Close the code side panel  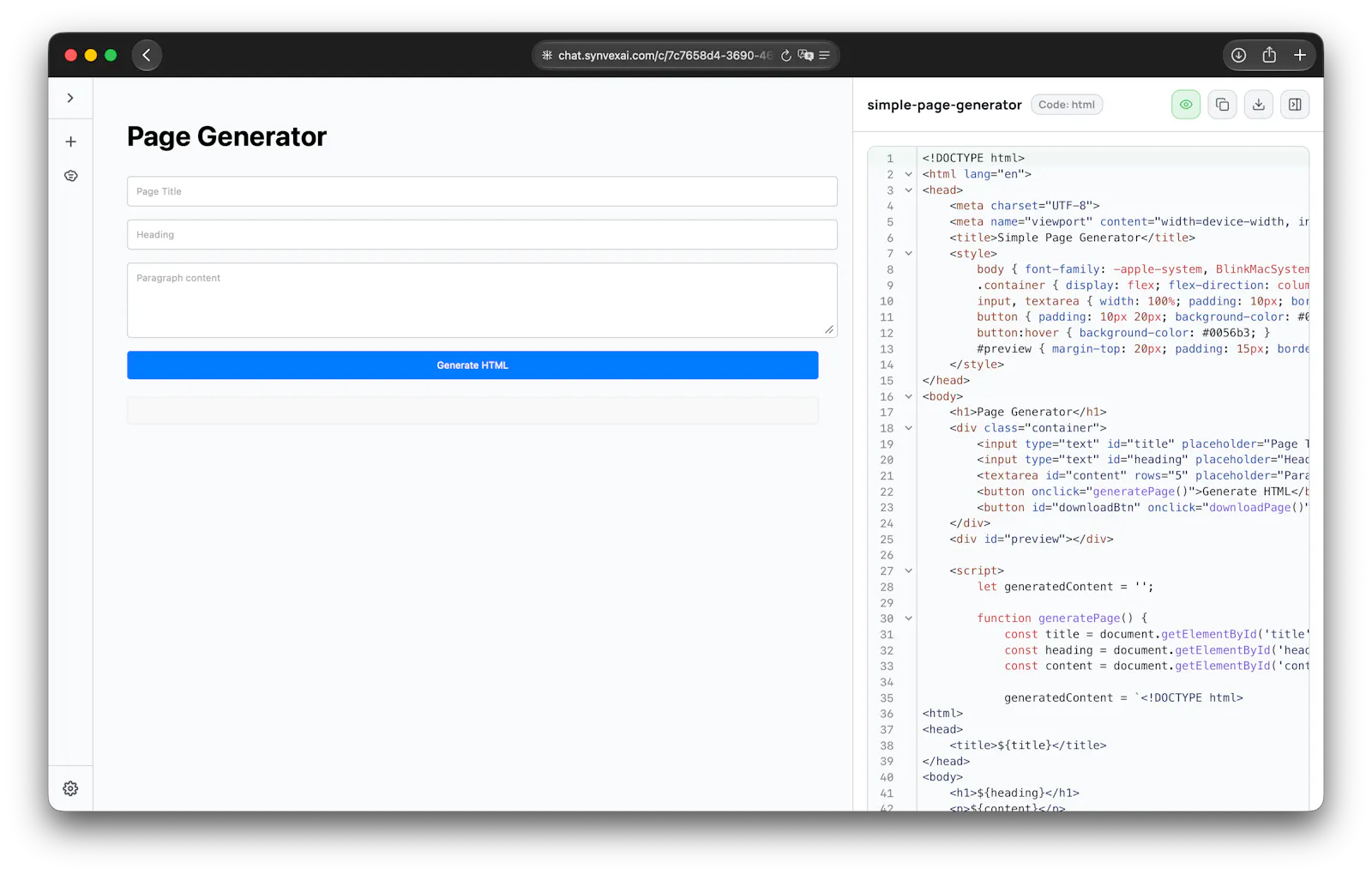[x=1295, y=105]
